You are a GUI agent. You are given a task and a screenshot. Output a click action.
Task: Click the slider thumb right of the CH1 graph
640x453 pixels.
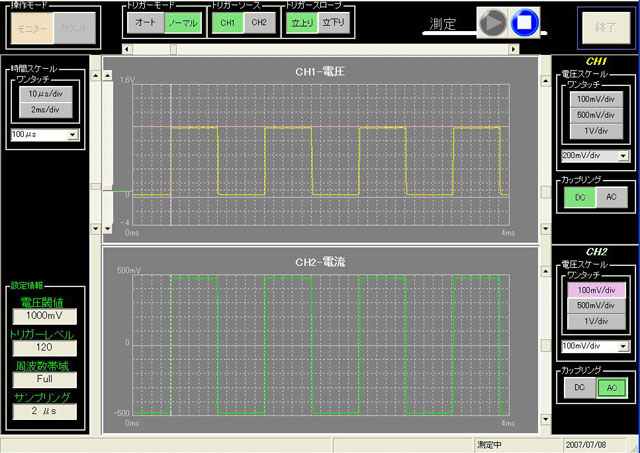[546, 193]
